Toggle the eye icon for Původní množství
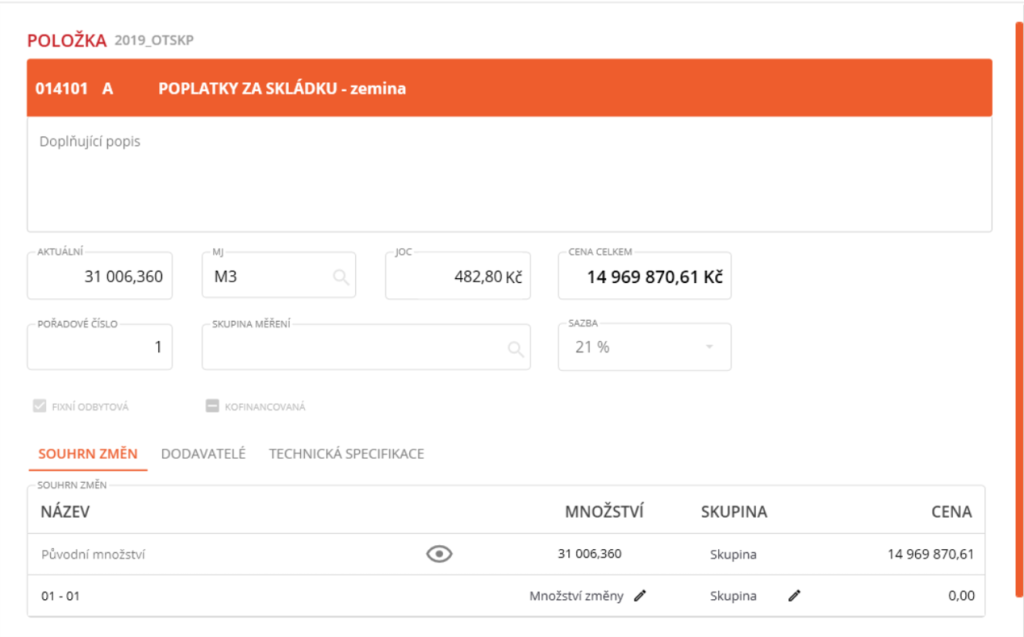Screen dimensions: 1024x637 (439, 554)
